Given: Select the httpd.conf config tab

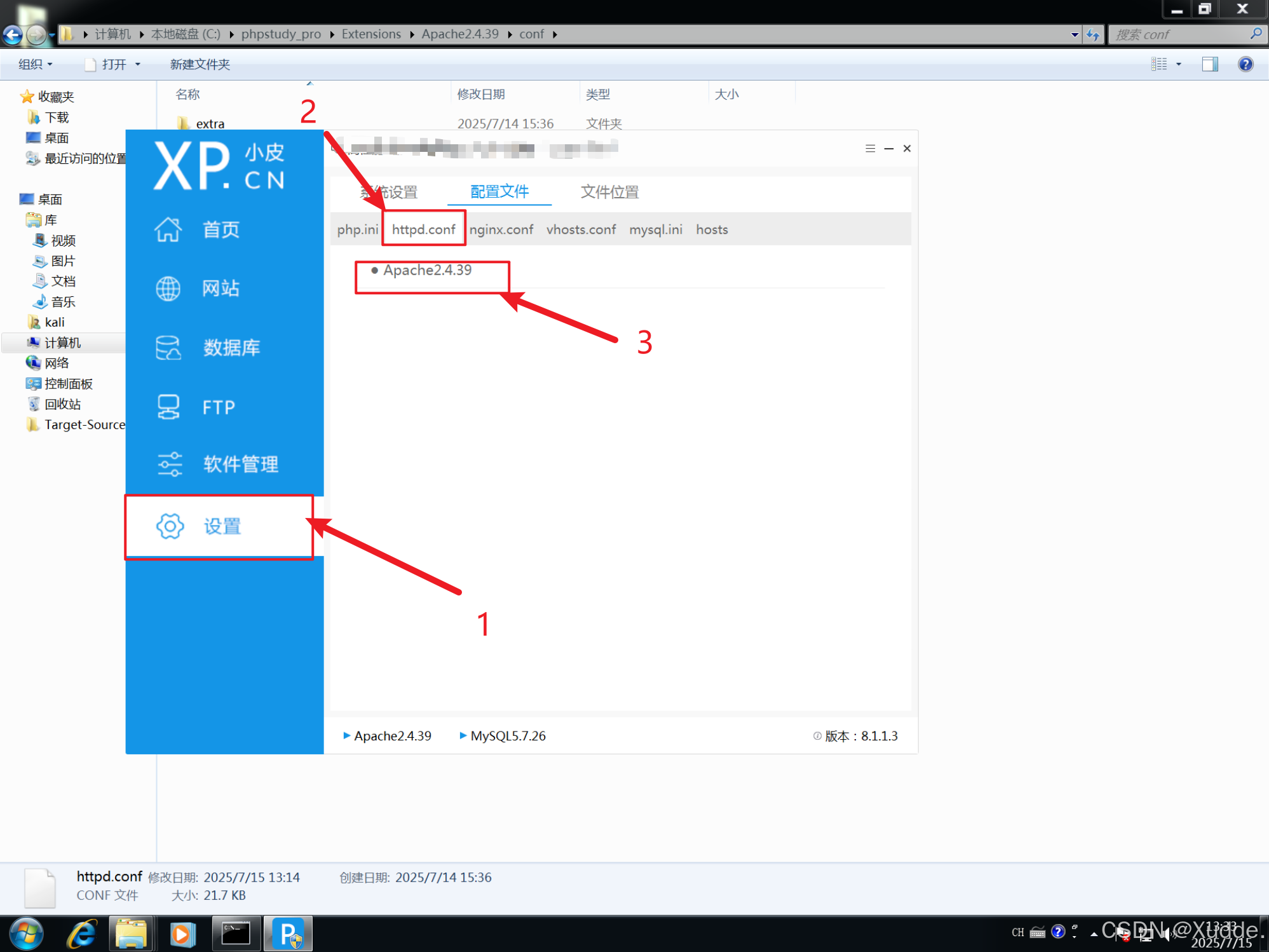Looking at the screenshot, I should [x=423, y=229].
